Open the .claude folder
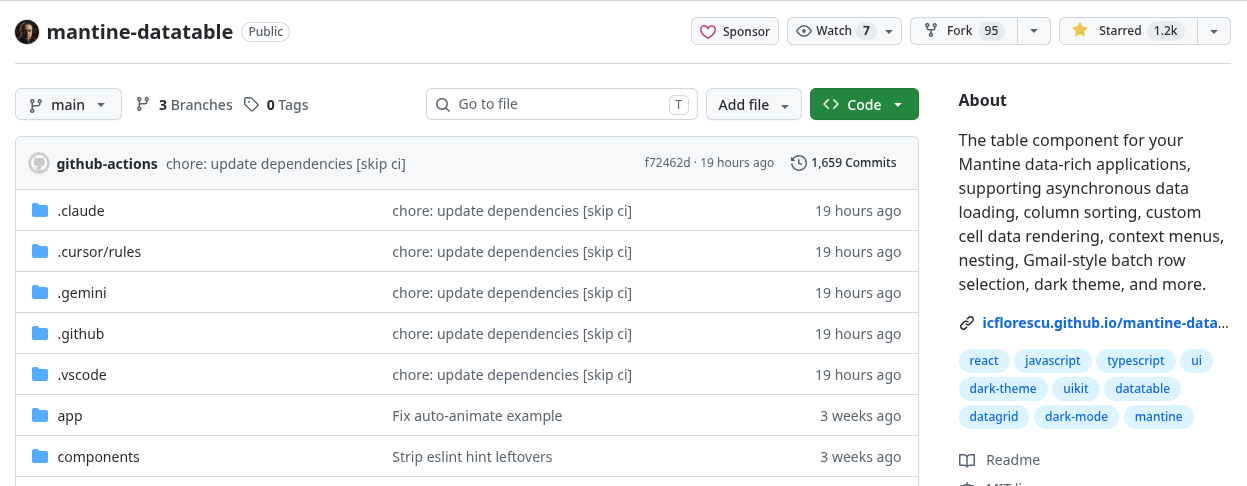 coord(81,211)
